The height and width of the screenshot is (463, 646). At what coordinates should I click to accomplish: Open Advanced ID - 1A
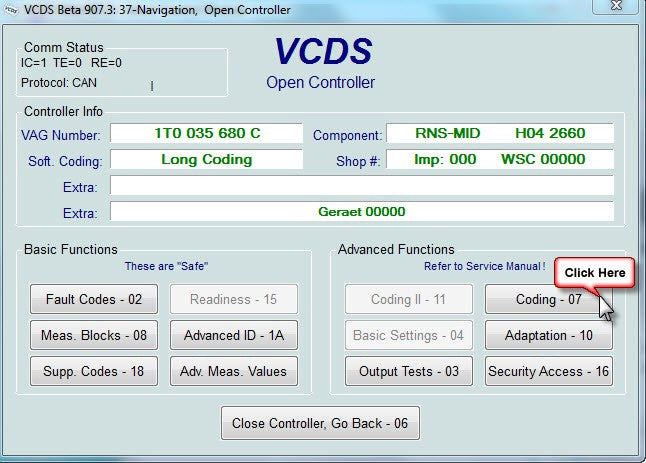pos(234,335)
